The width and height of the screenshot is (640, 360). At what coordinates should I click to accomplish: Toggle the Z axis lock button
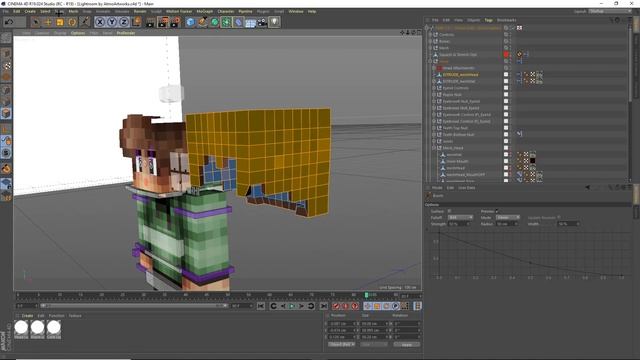point(124,22)
